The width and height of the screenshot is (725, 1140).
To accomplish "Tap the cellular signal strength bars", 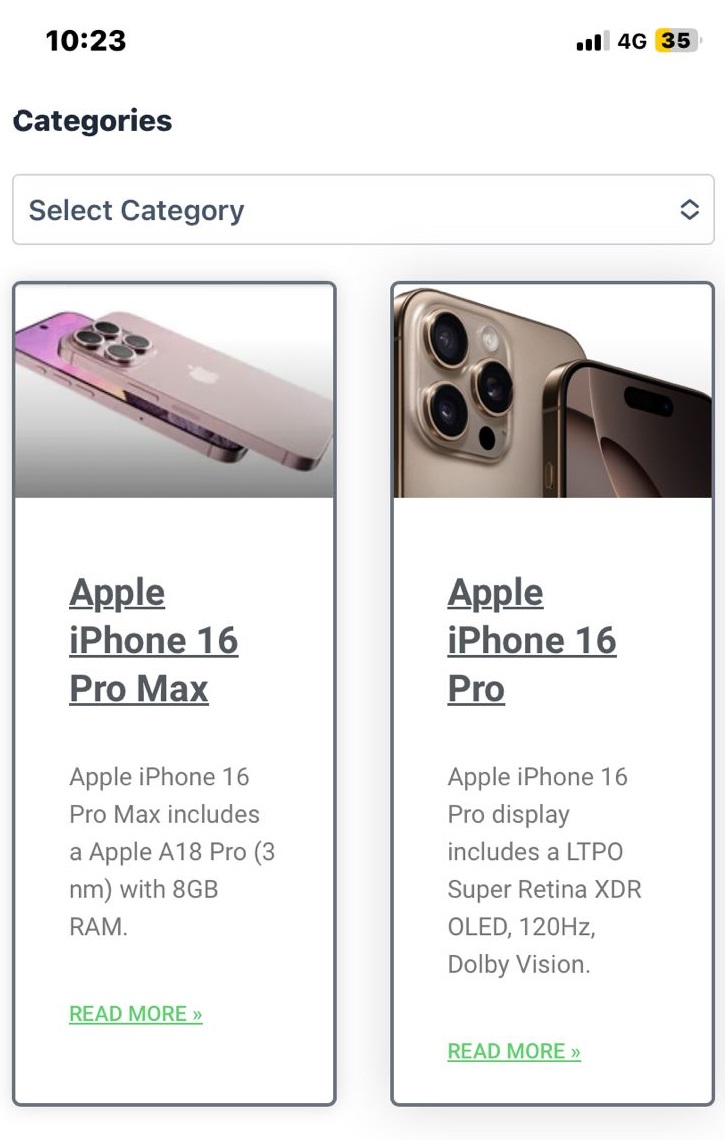I will click(592, 42).
